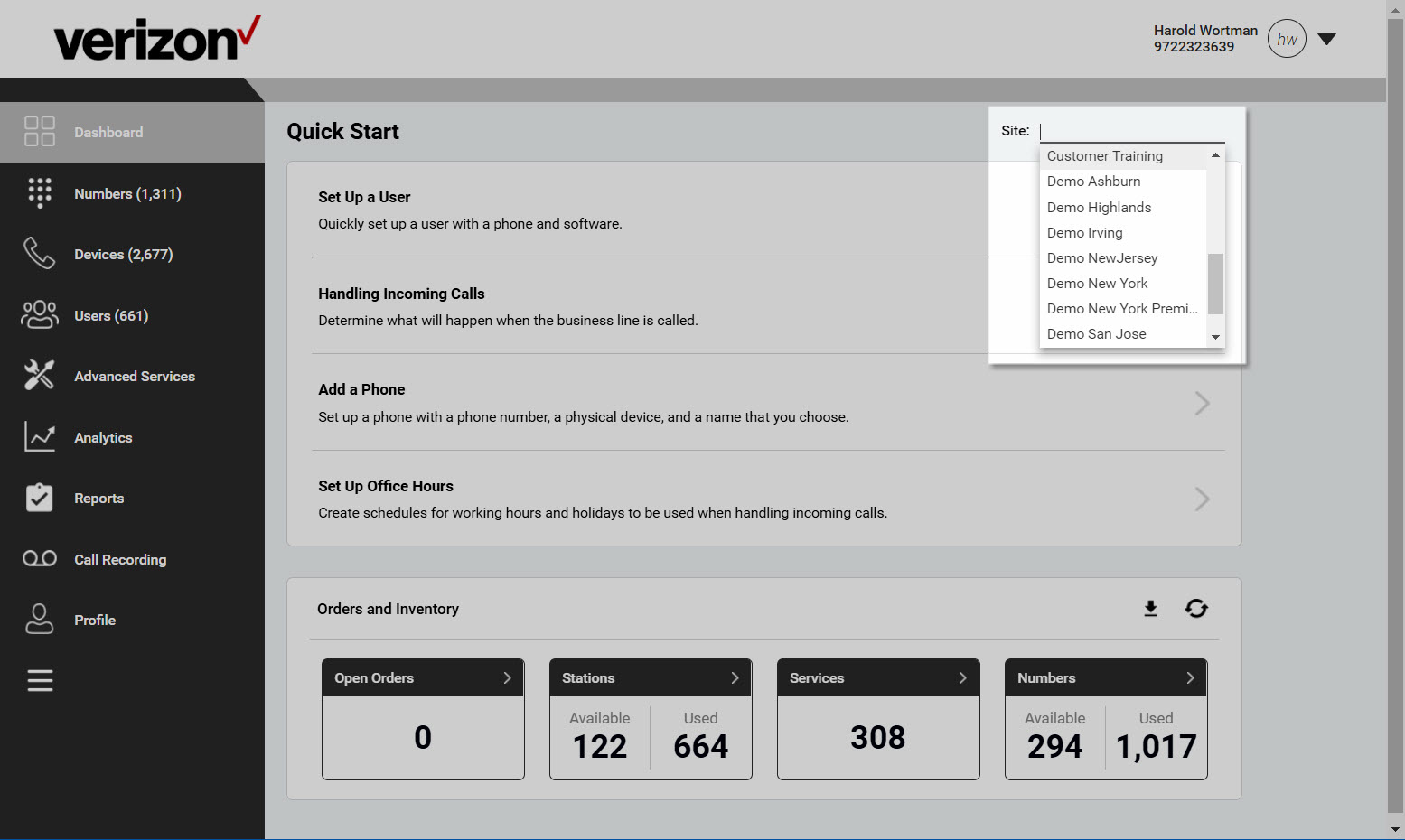1405x840 pixels.
Task: Click page scrollbar down arrow
Action: pos(1396,829)
